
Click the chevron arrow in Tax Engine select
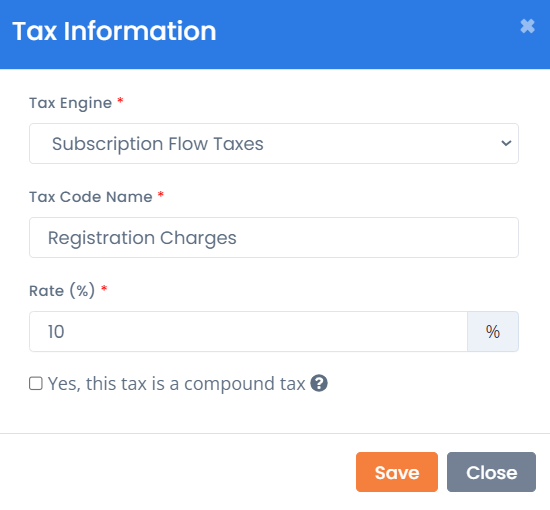[506, 143]
